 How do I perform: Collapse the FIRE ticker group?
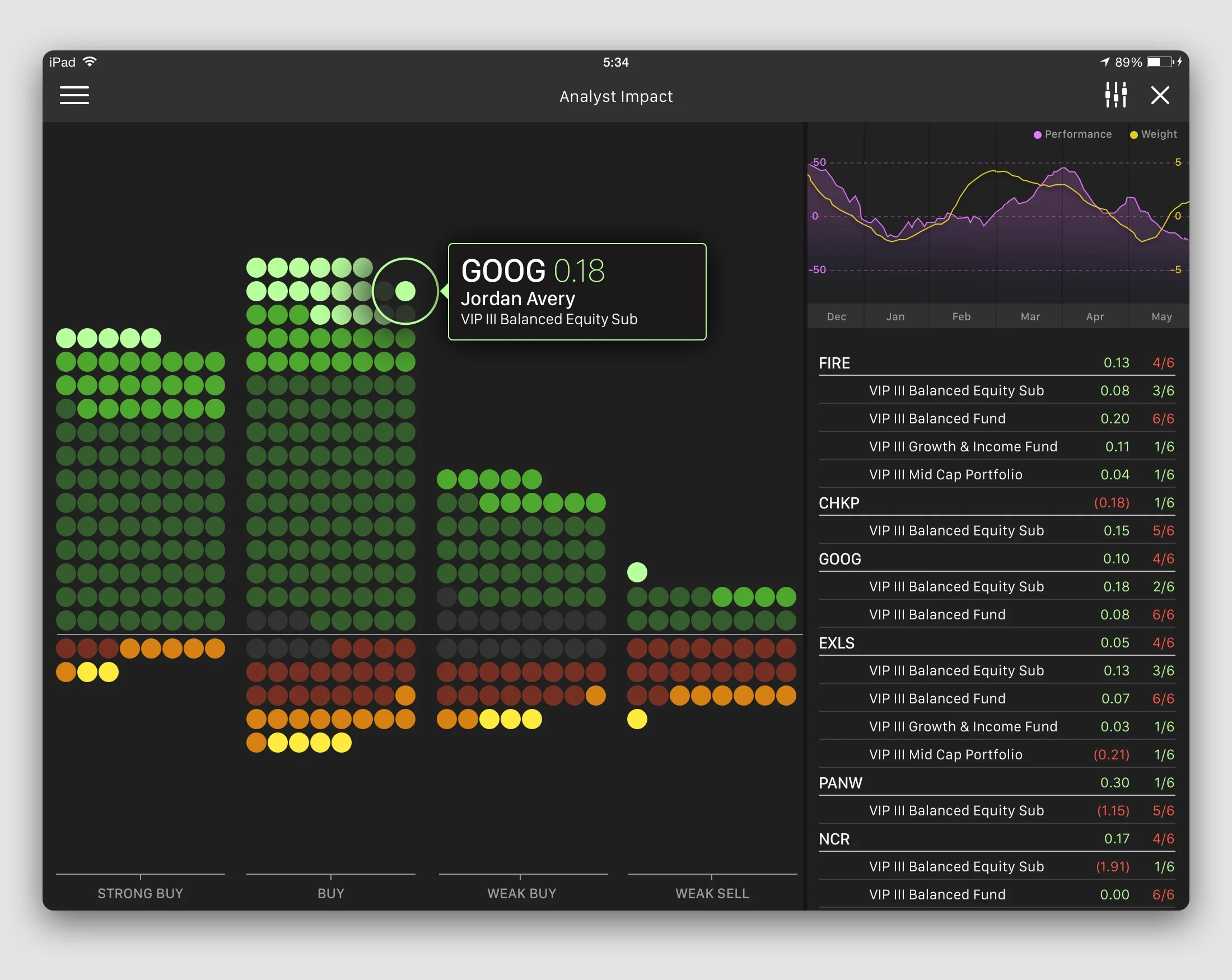click(x=834, y=363)
